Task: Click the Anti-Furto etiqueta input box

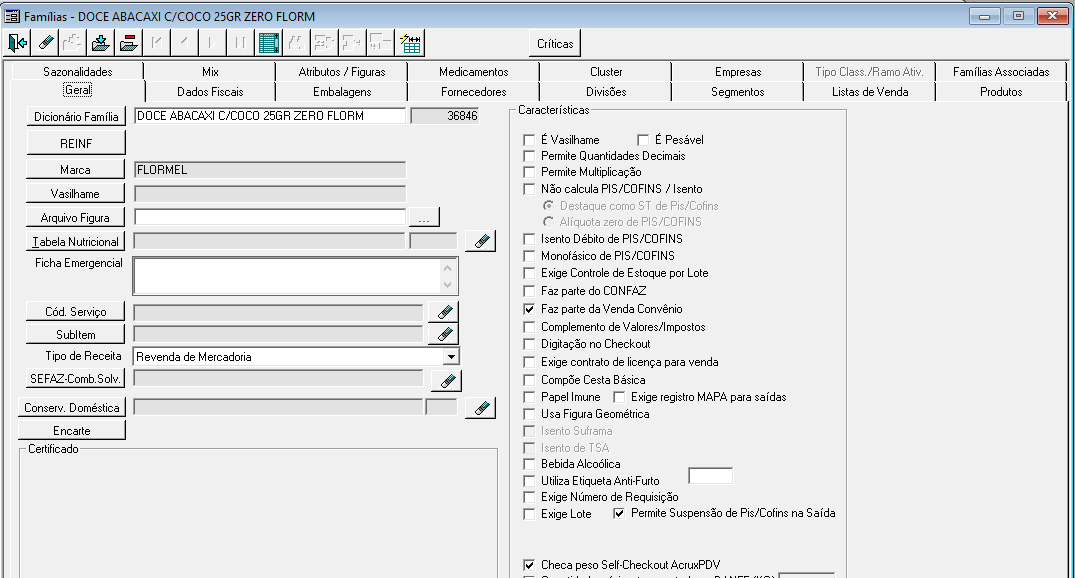Action: 710,476
